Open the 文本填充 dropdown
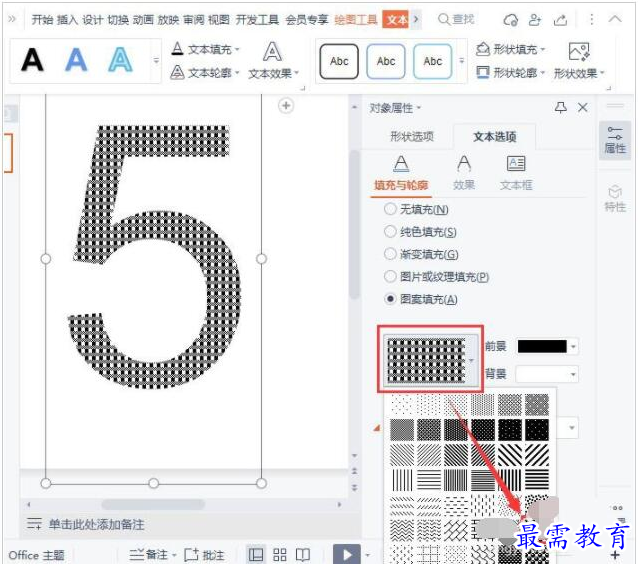638x568 pixels. [205, 49]
